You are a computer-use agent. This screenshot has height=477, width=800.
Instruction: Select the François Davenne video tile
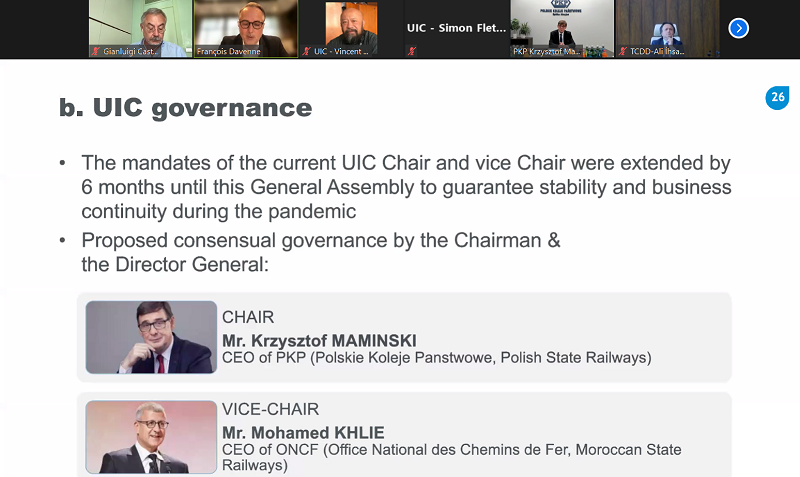[x=246, y=29]
